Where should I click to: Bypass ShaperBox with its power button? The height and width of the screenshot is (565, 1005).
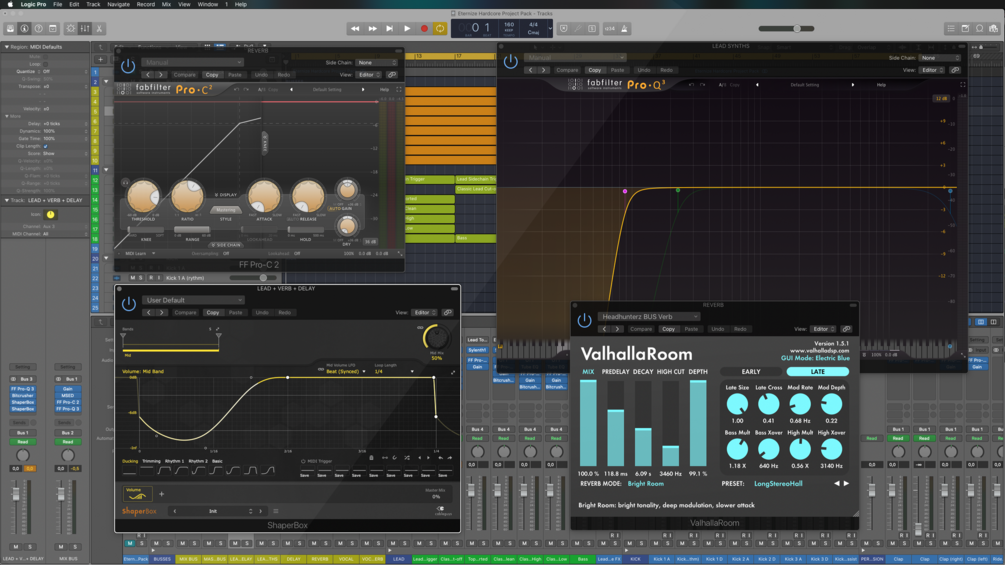tap(129, 304)
